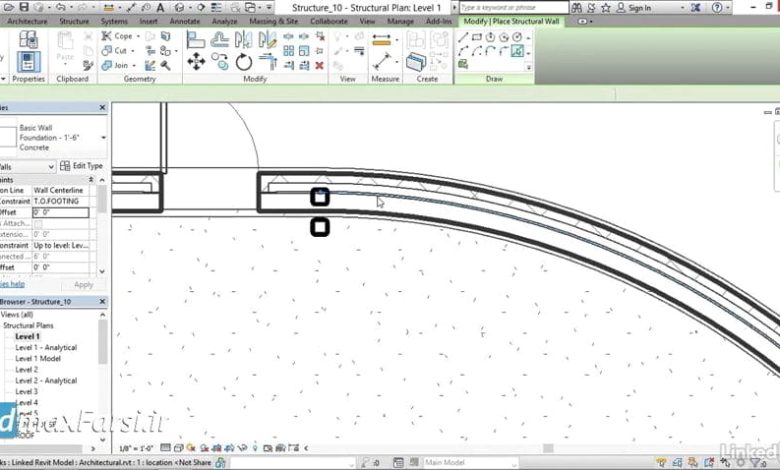
Task: Click the Cope geometry tool
Action: tap(118, 36)
